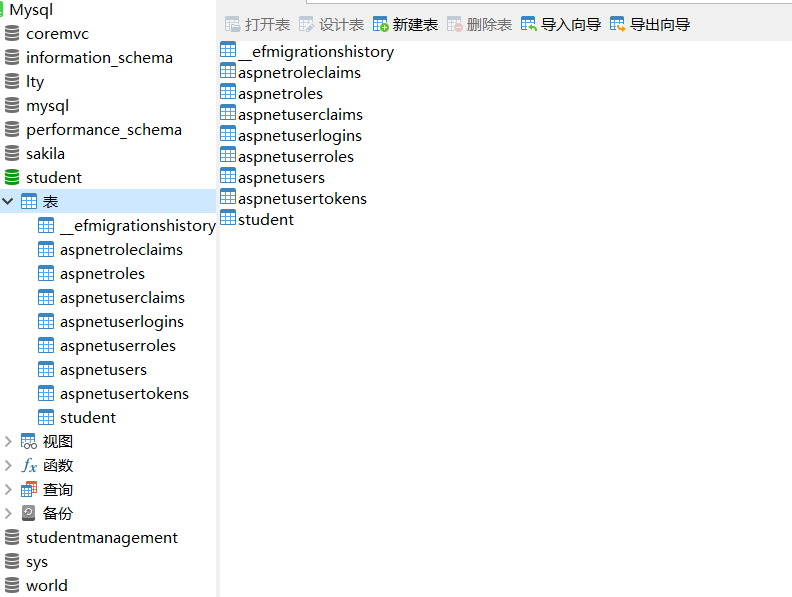This screenshot has height=597, width=792.
Task: Click the 表 tables node icon
Action: coord(29,202)
